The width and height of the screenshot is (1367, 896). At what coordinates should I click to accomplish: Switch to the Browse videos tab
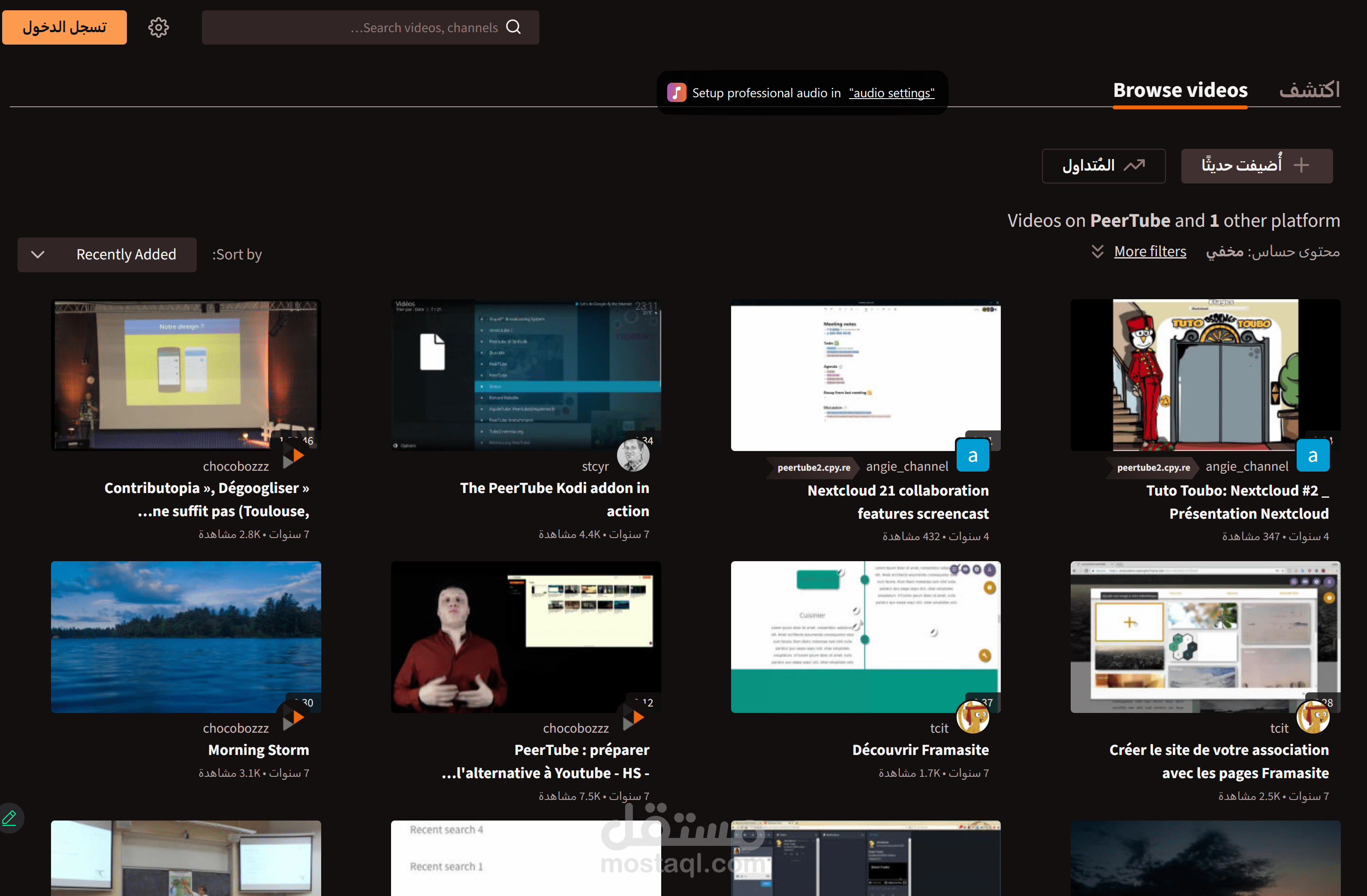[x=1180, y=90]
